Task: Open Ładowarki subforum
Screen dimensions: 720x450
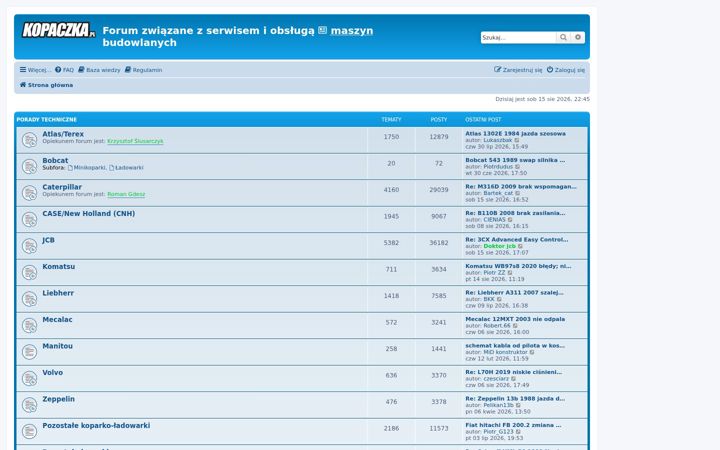Action: tap(126, 168)
